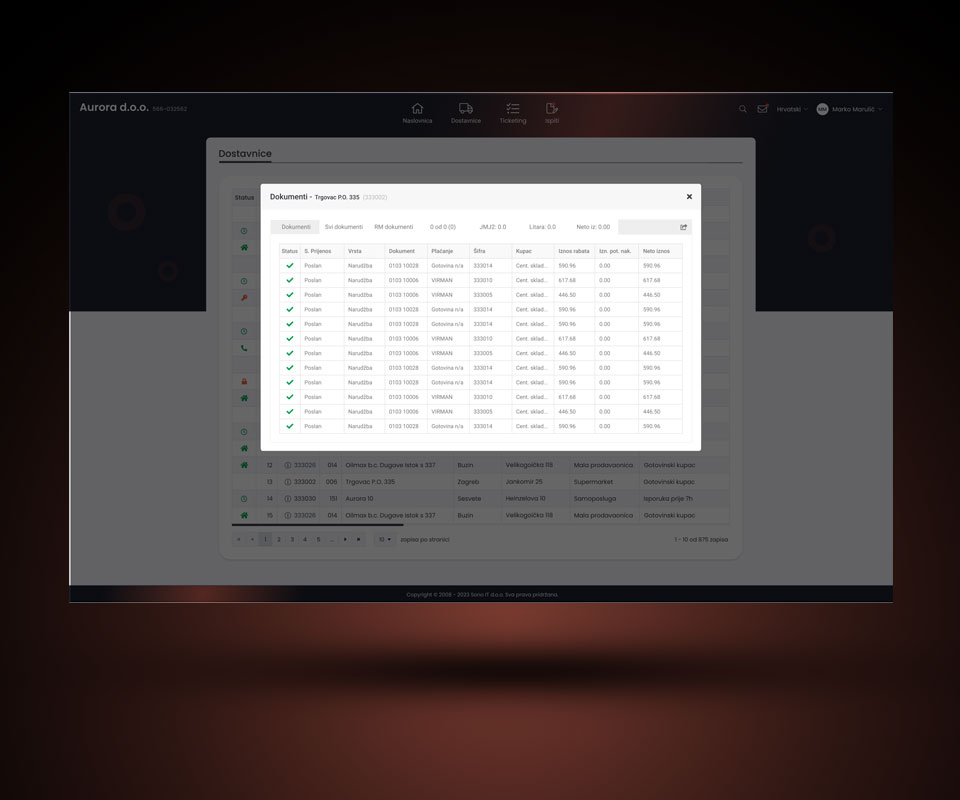Click the export icon in the dialog

pyautogui.click(x=684, y=227)
